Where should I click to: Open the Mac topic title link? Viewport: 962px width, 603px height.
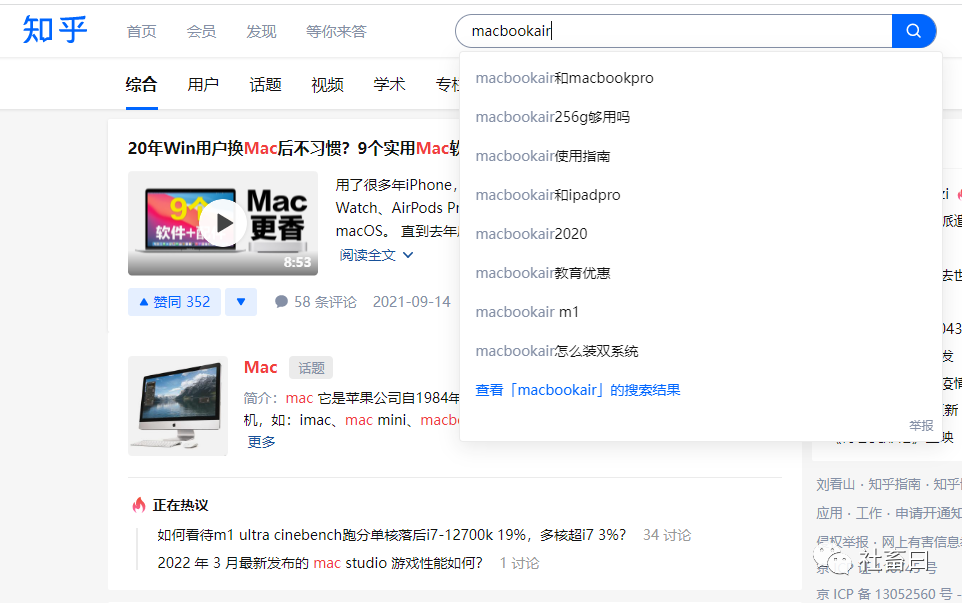[261, 367]
